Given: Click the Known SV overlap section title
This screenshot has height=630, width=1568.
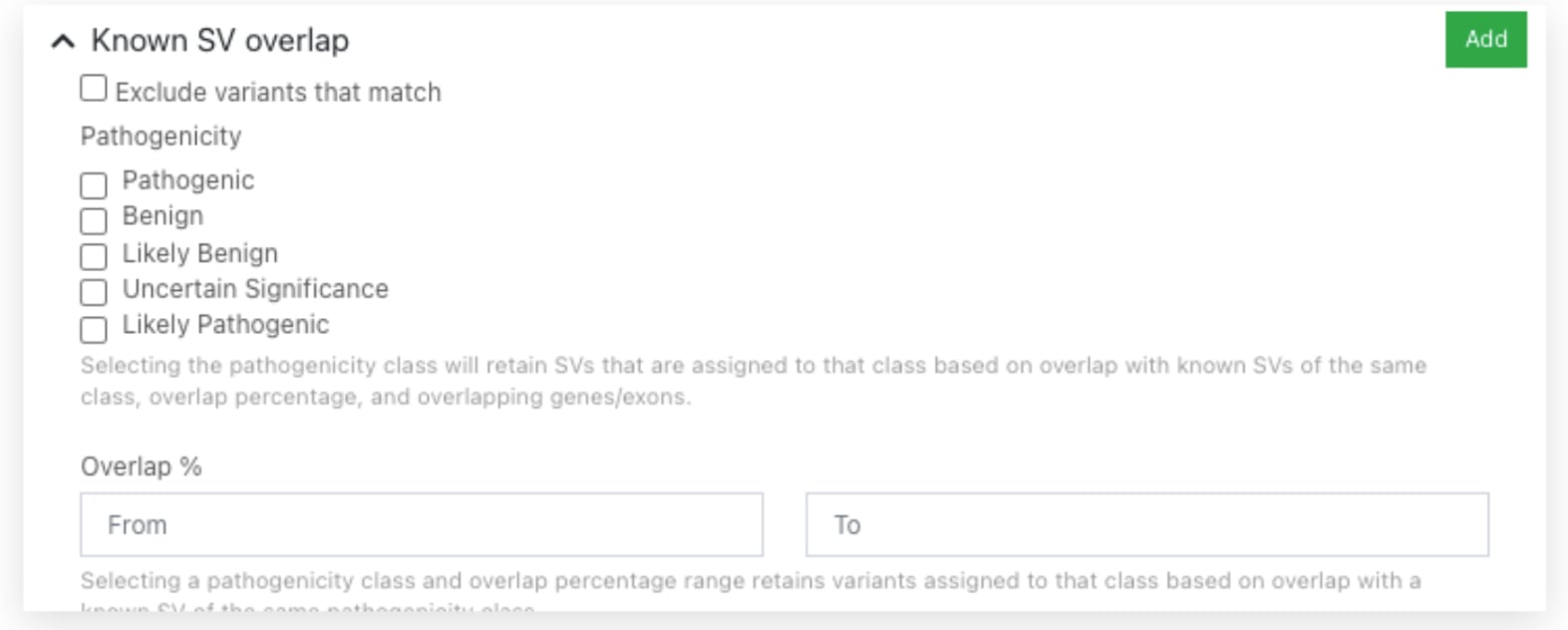Looking at the screenshot, I should coord(219,41).
